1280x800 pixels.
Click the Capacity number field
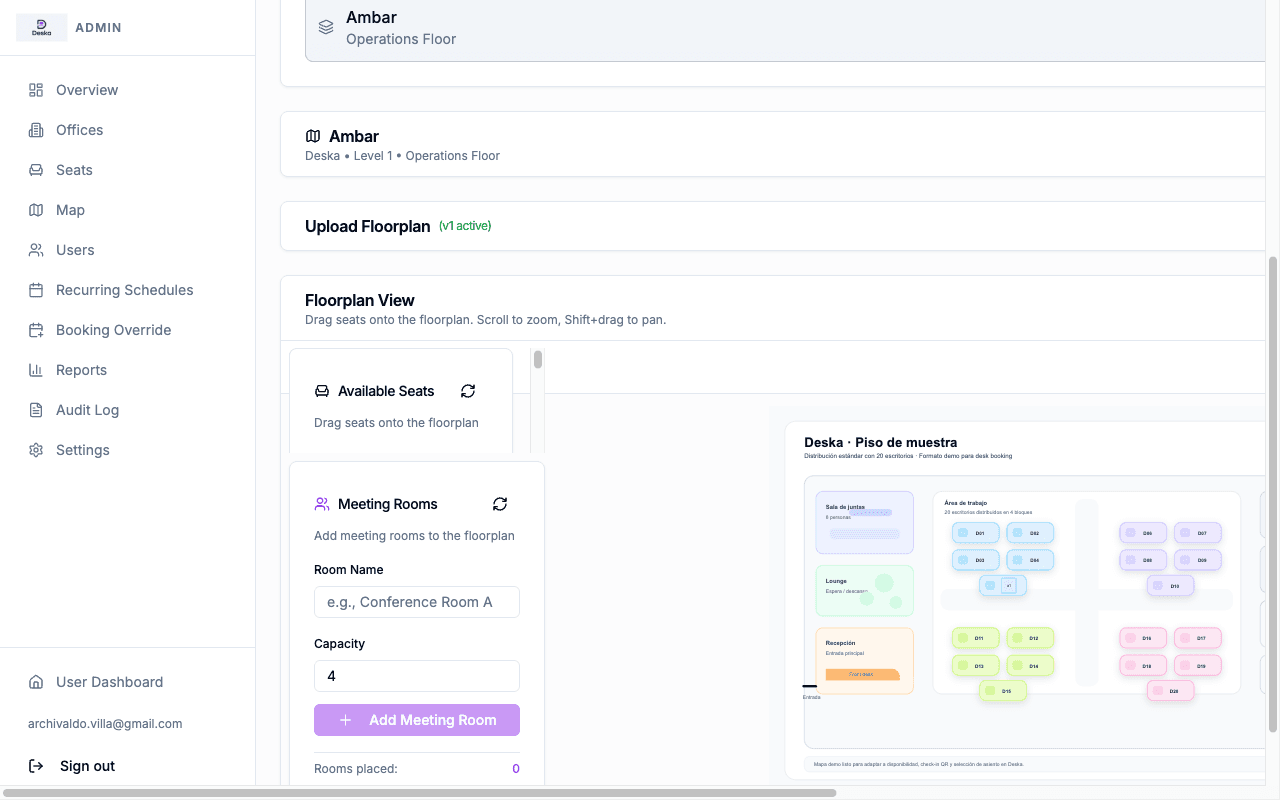pos(417,676)
